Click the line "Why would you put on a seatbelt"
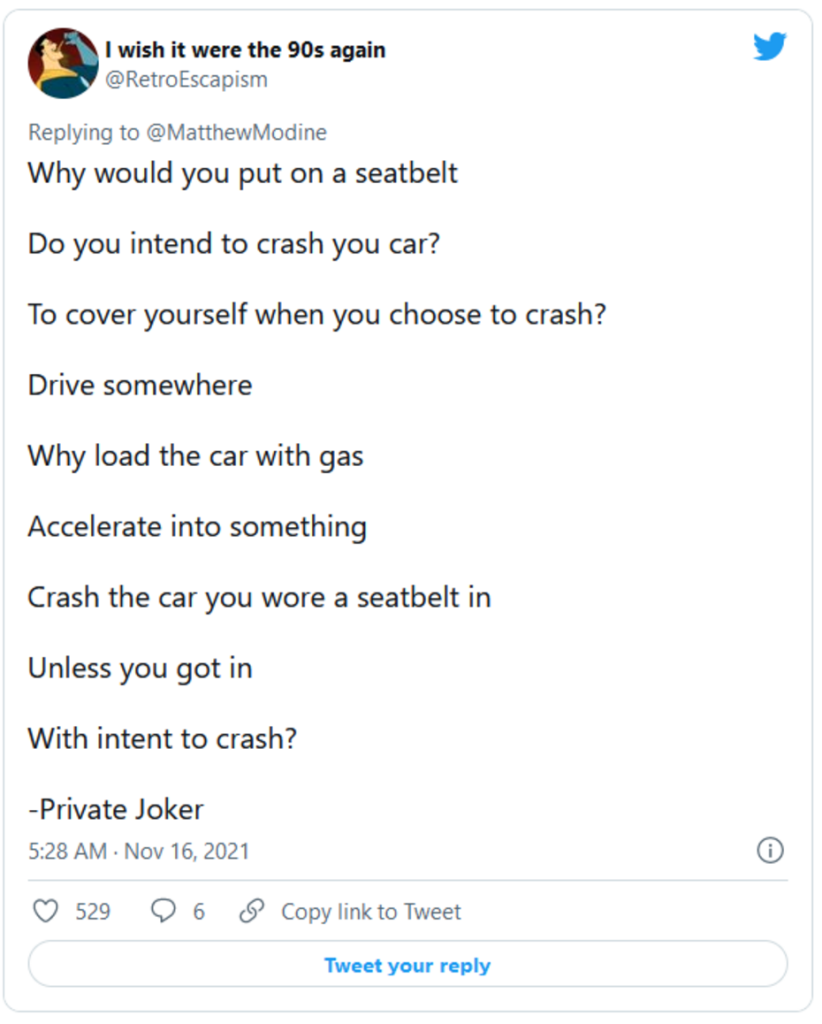Image resolution: width=822 pixels, height=1024 pixels. 243,173
